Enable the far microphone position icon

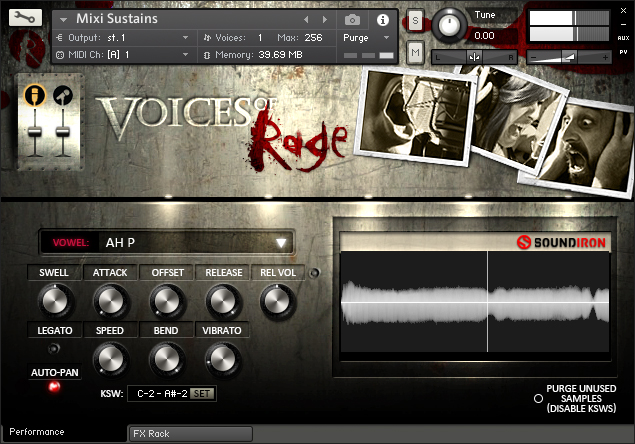[x=63, y=96]
